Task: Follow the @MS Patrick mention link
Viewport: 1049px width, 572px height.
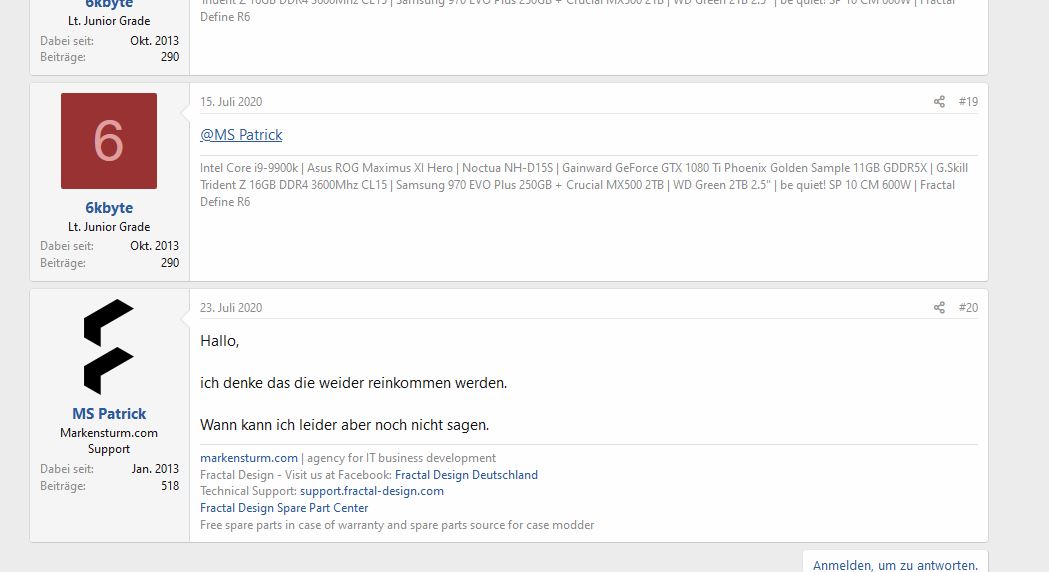Action: [242, 135]
